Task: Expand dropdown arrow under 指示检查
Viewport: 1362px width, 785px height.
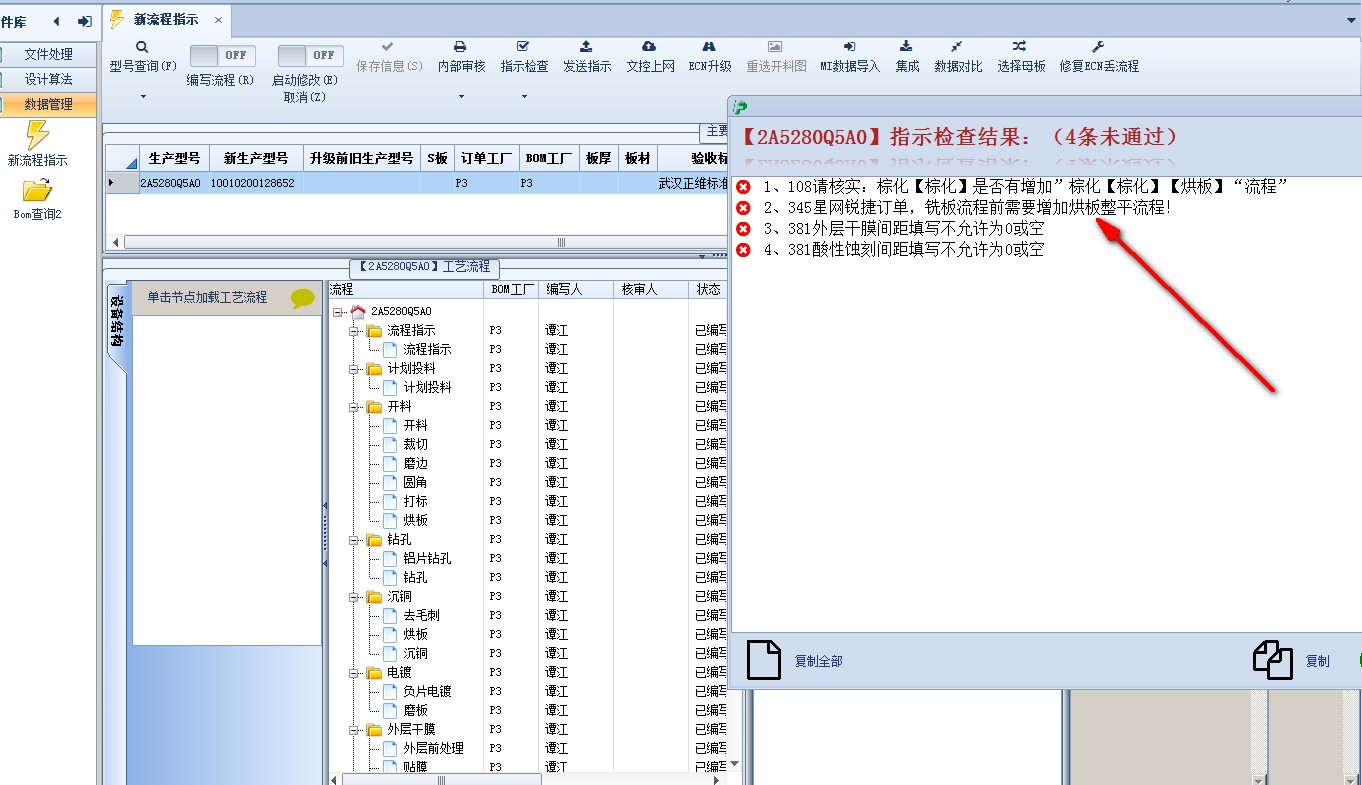Action: click(x=524, y=97)
